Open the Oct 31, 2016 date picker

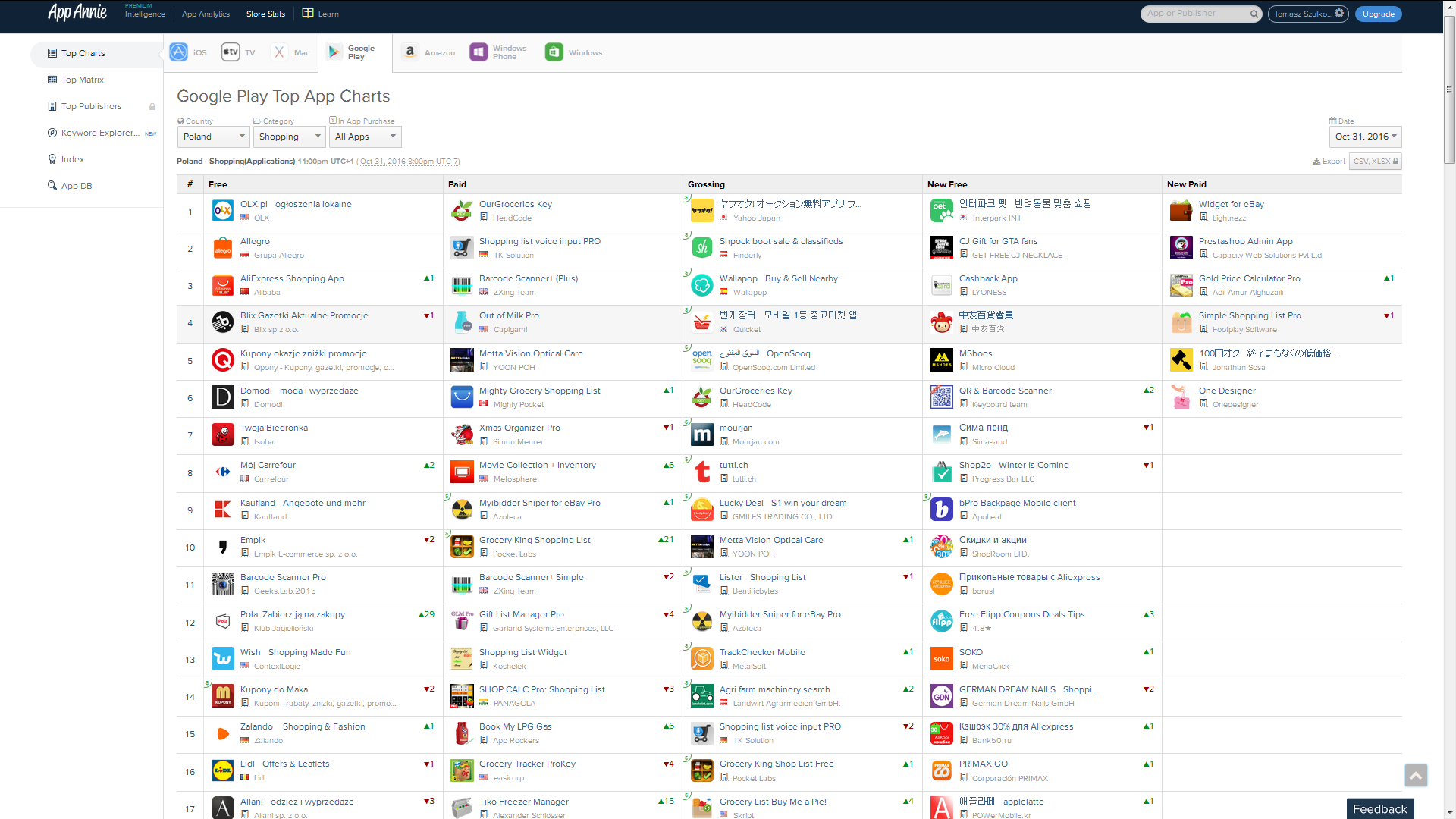pos(1365,136)
